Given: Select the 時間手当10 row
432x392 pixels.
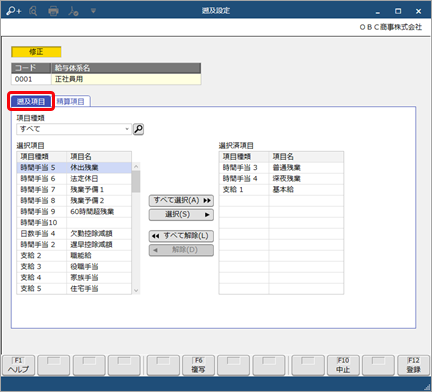Looking at the screenshot, I should pyautogui.click(x=74, y=223).
